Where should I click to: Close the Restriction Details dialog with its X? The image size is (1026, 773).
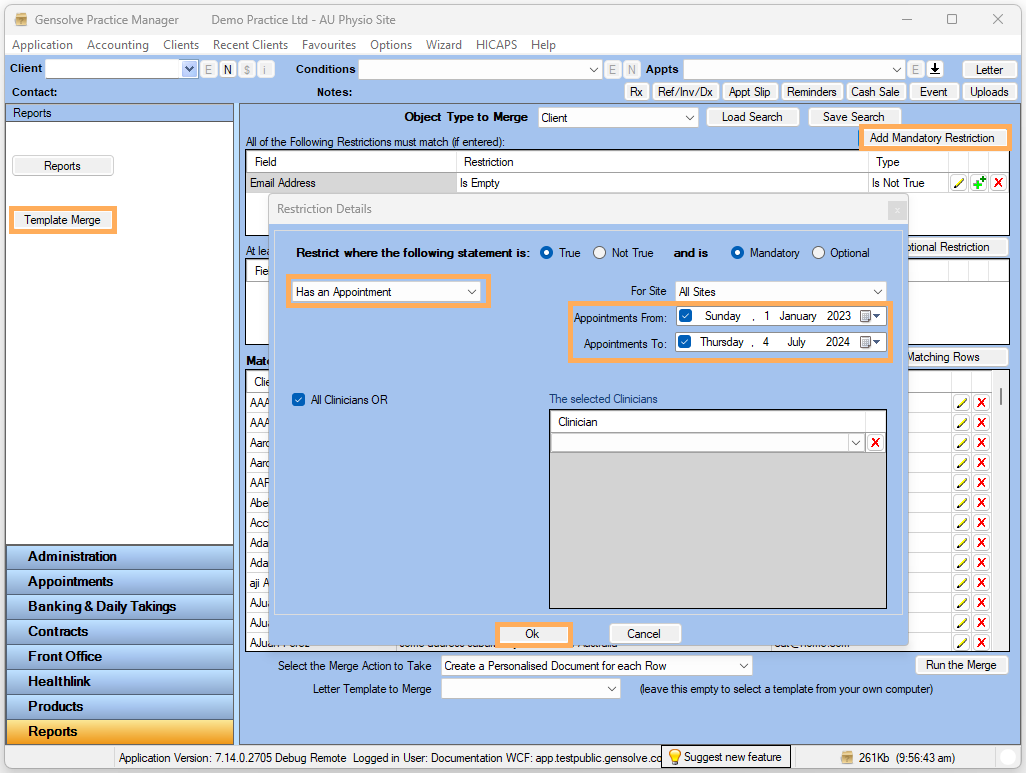click(x=897, y=210)
